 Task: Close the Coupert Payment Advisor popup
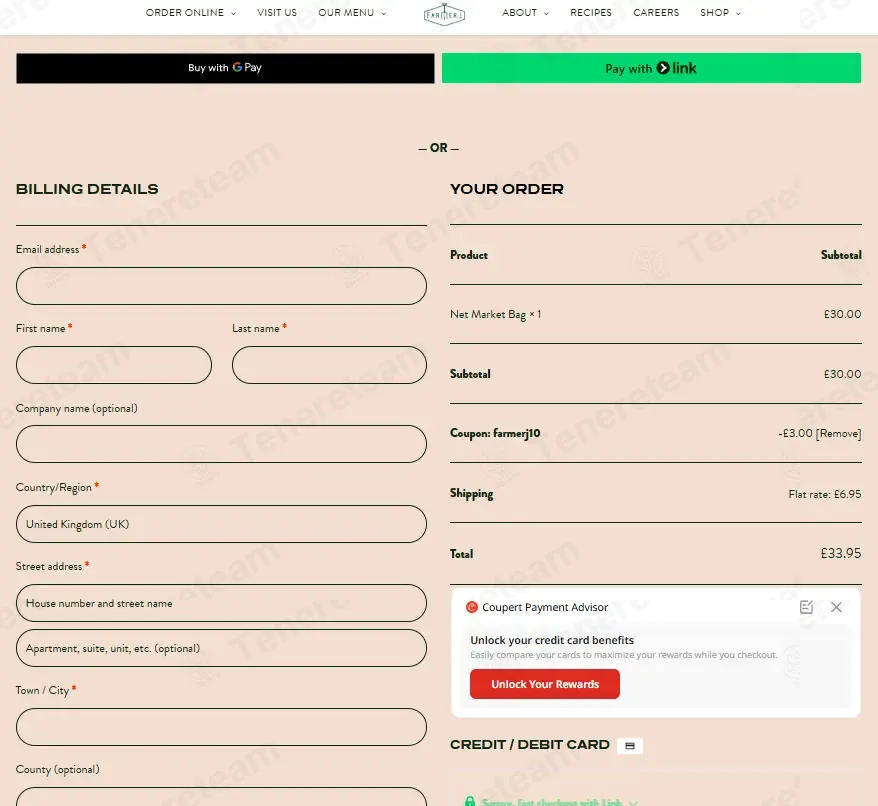click(836, 607)
